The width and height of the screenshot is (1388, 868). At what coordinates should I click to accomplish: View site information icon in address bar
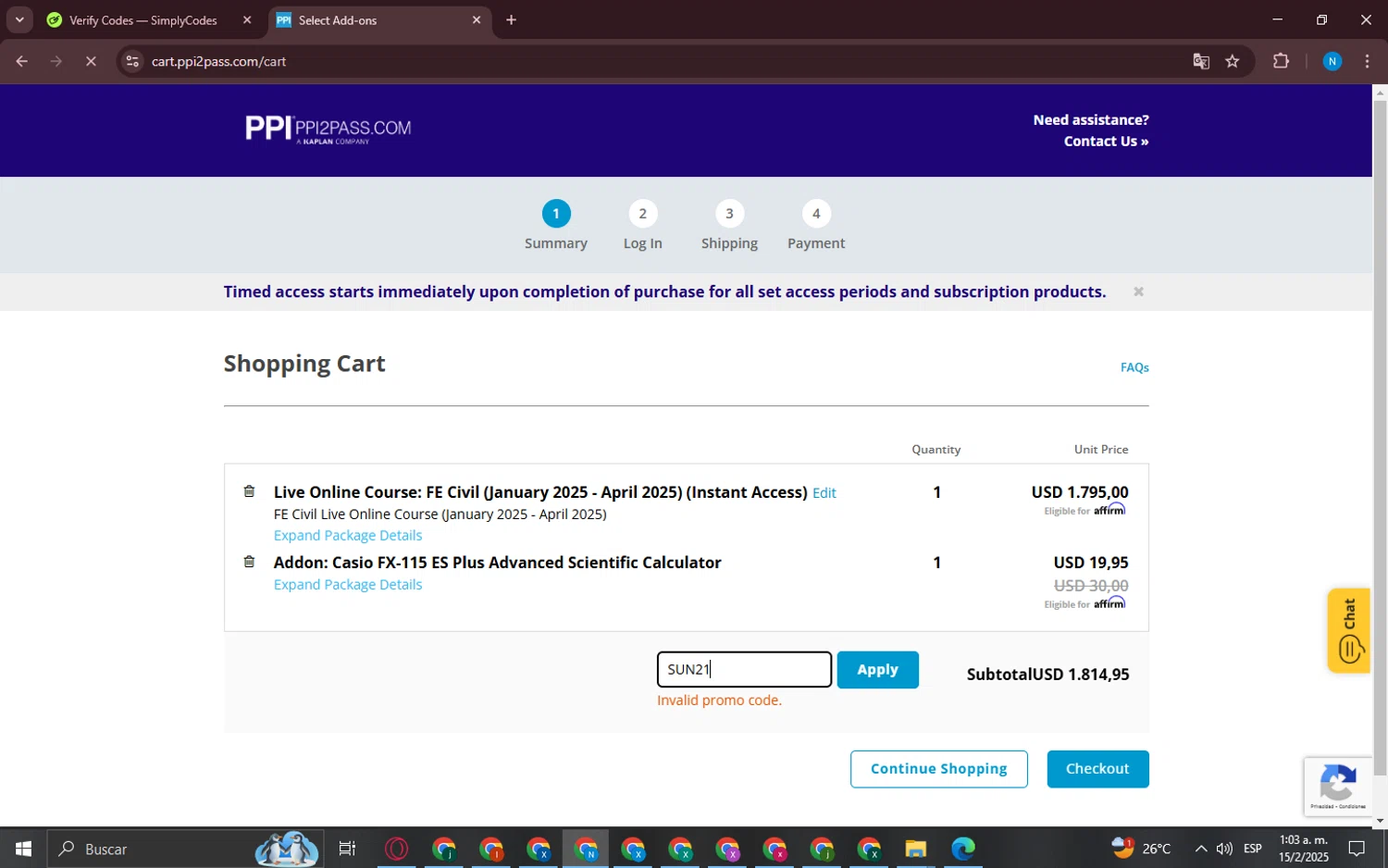pyautogui.click(x=132, y=61)
